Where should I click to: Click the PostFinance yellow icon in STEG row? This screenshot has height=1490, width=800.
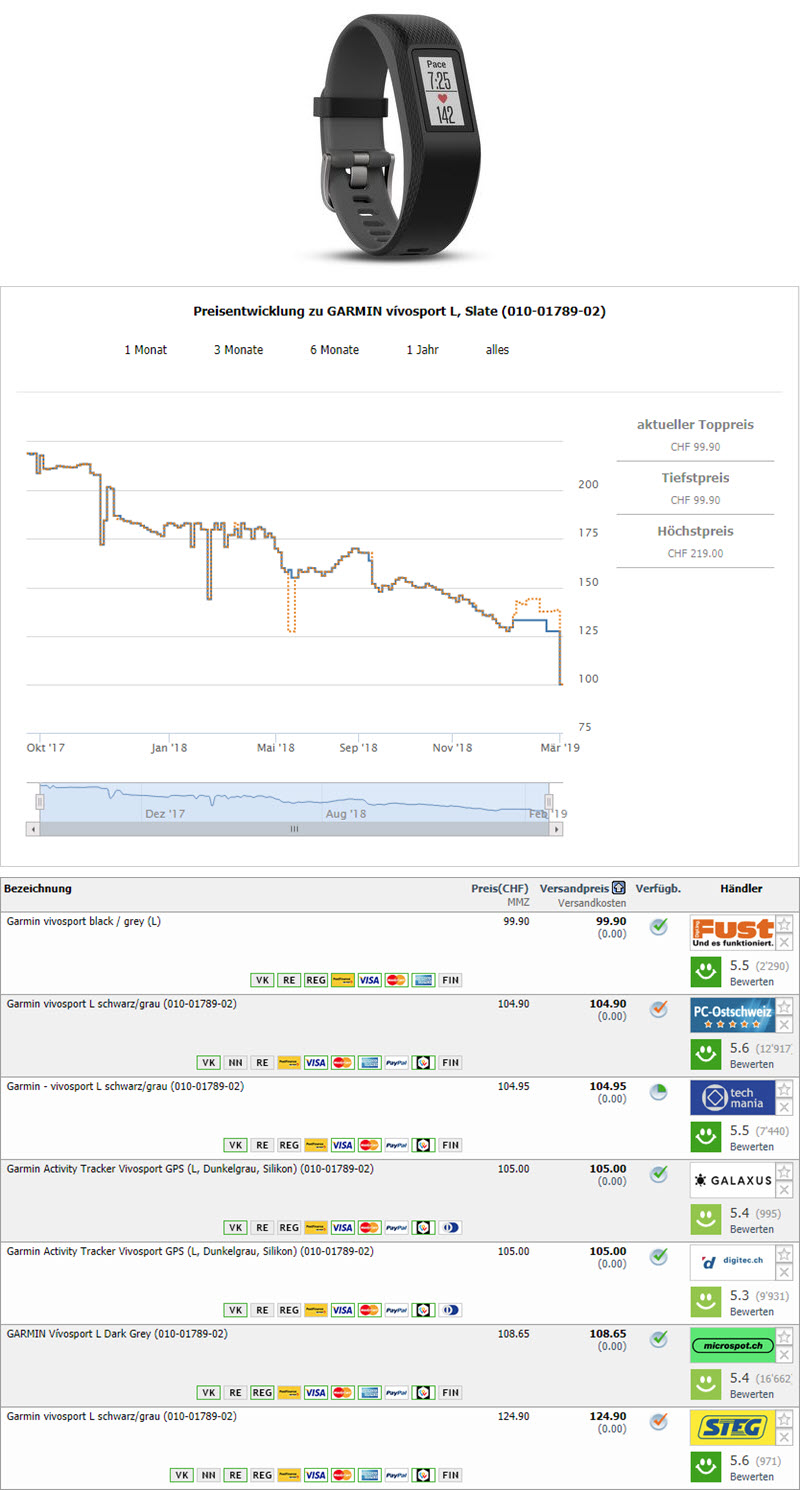pos(289,1475)
